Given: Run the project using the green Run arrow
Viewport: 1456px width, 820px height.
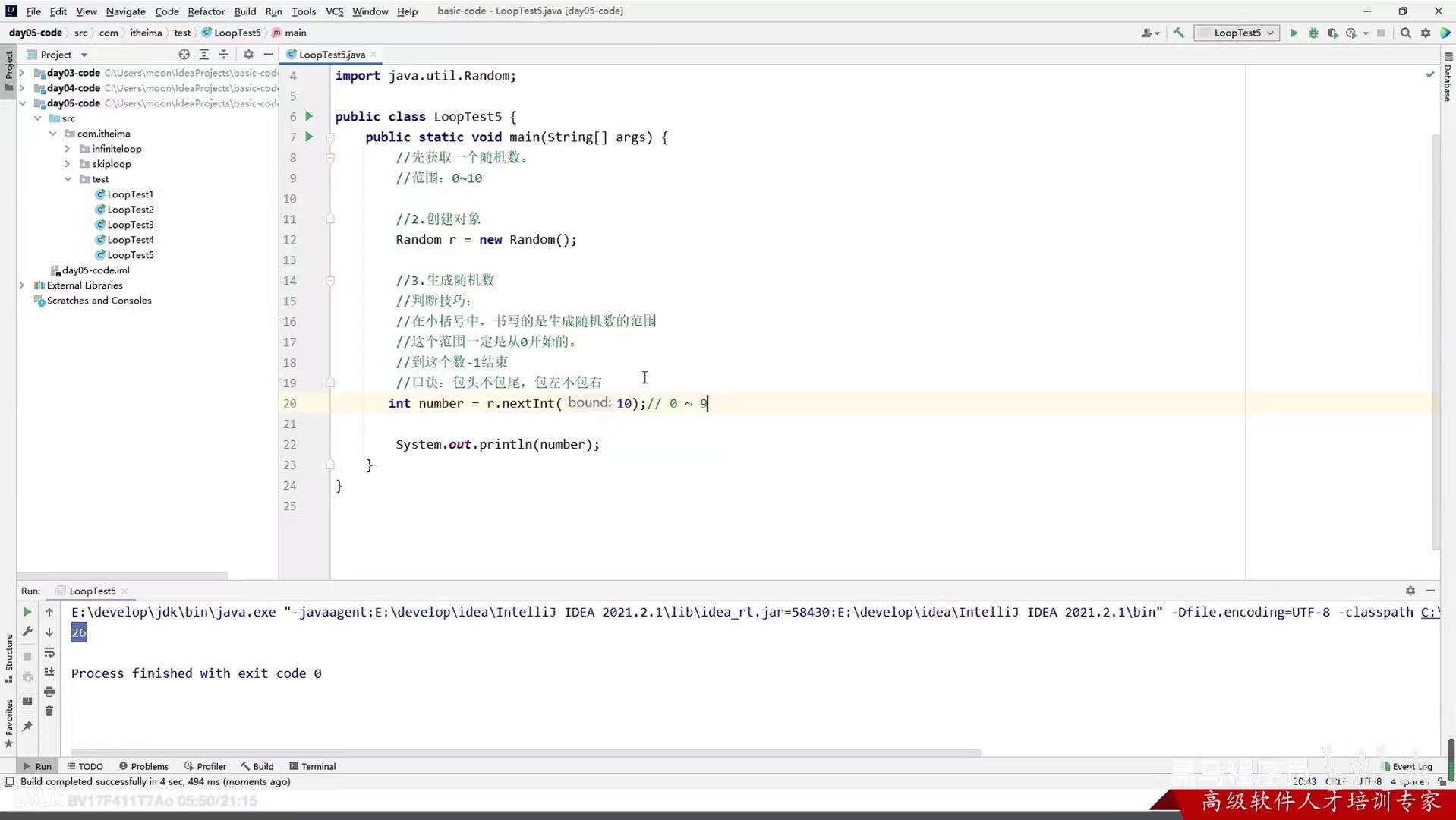Looking at the screenshot, I should [x=1294, y=33].
